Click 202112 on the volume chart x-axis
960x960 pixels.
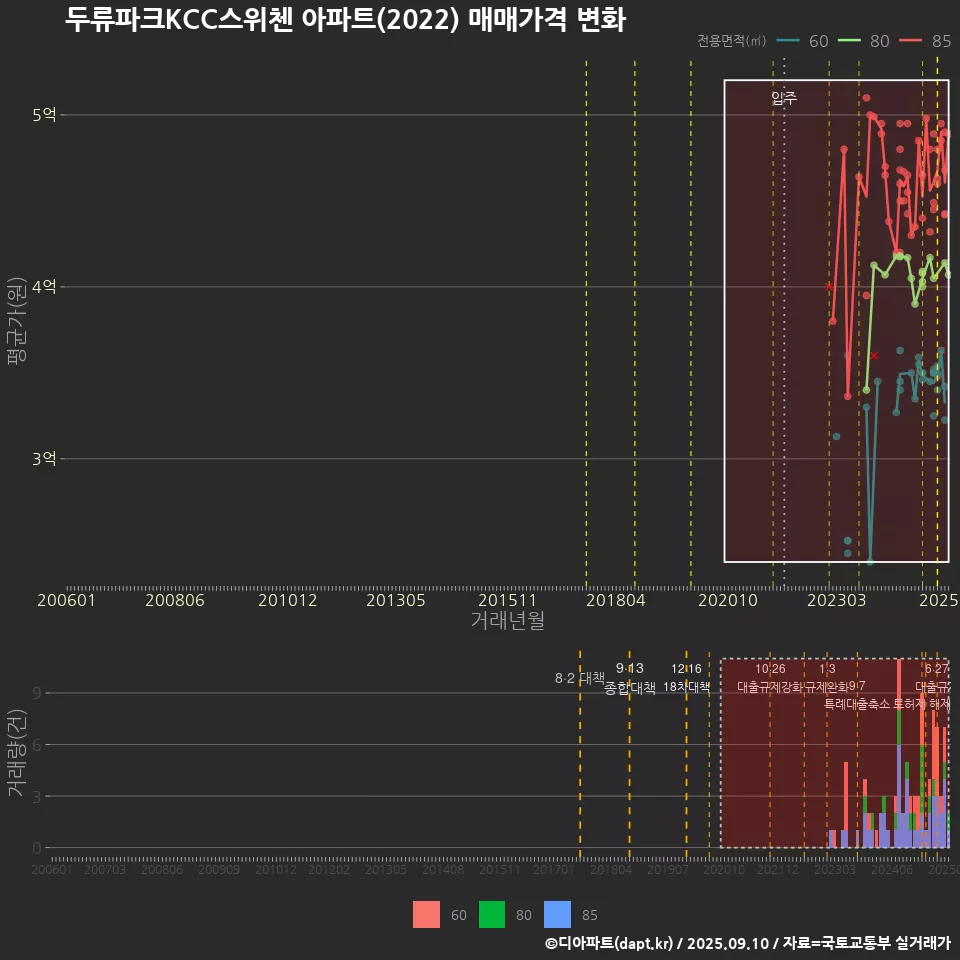(x=778, y=869)
